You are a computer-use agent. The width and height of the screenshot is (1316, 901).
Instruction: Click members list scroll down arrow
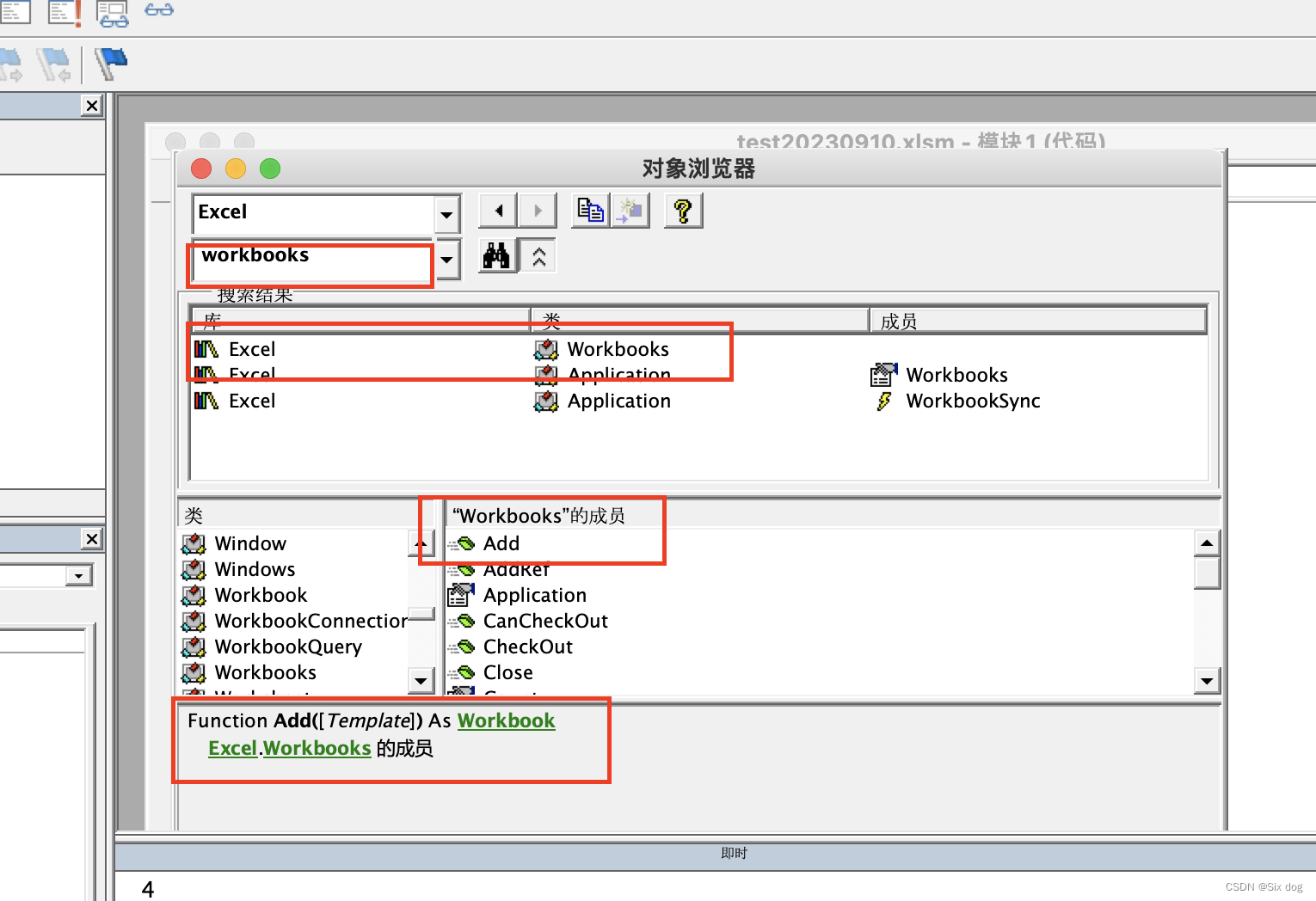coord(1207,681)
